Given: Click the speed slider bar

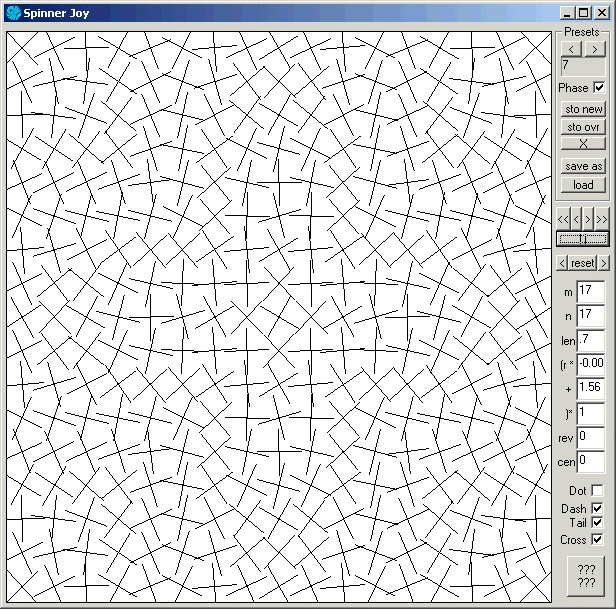Looking at the screenshot, I should 583,238.
